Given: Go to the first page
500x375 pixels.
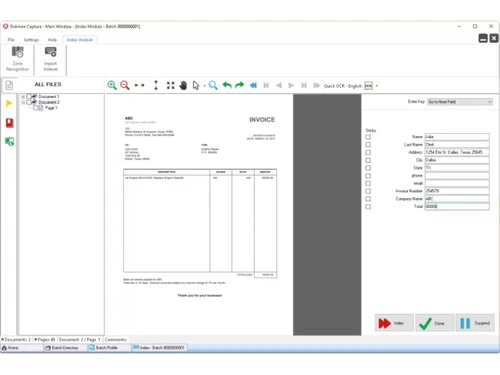Looking at the screenshot, I should pyautogui.click(x=266, y=85).
